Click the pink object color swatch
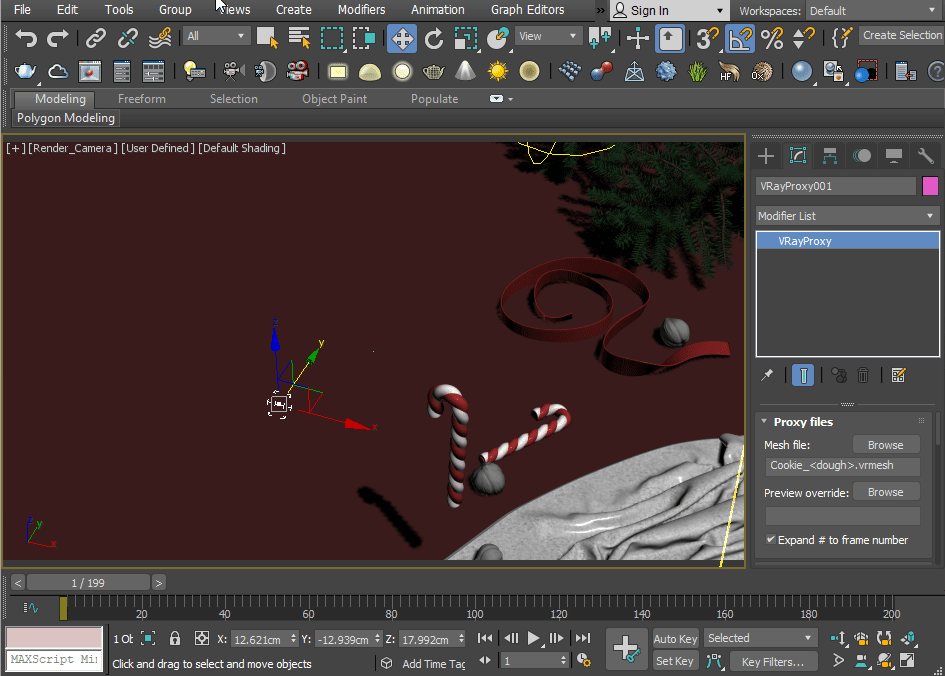 coord(930,186)
